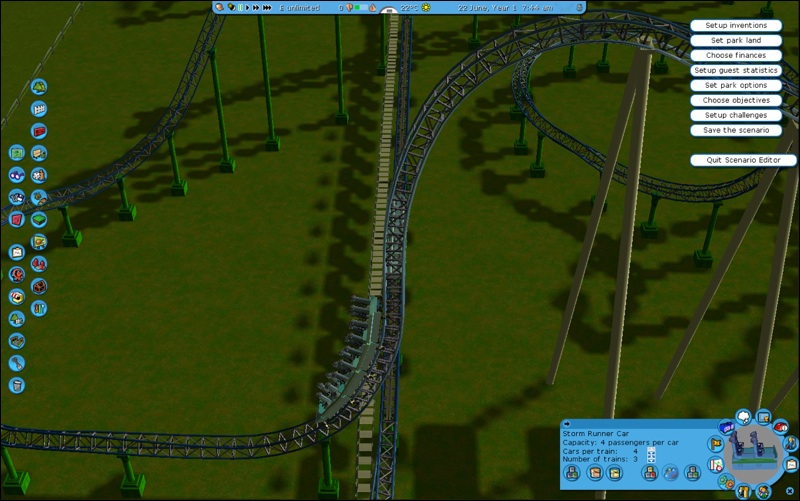Screen dimensions: 800x501
Task: Open the roller coaster rides icon
Action: click(17, 274)
